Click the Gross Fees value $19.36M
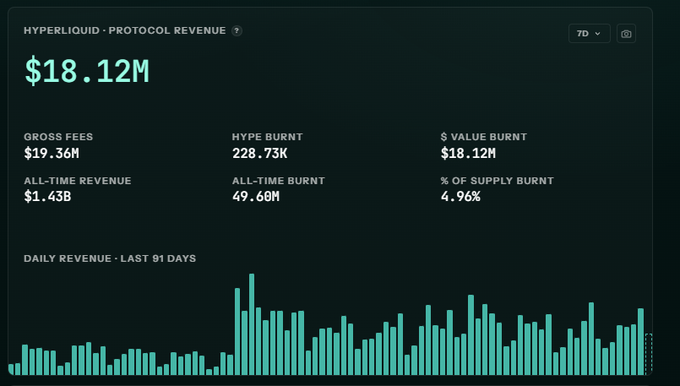The height and width of the screenshot is (386, 680). pos(52,153)
